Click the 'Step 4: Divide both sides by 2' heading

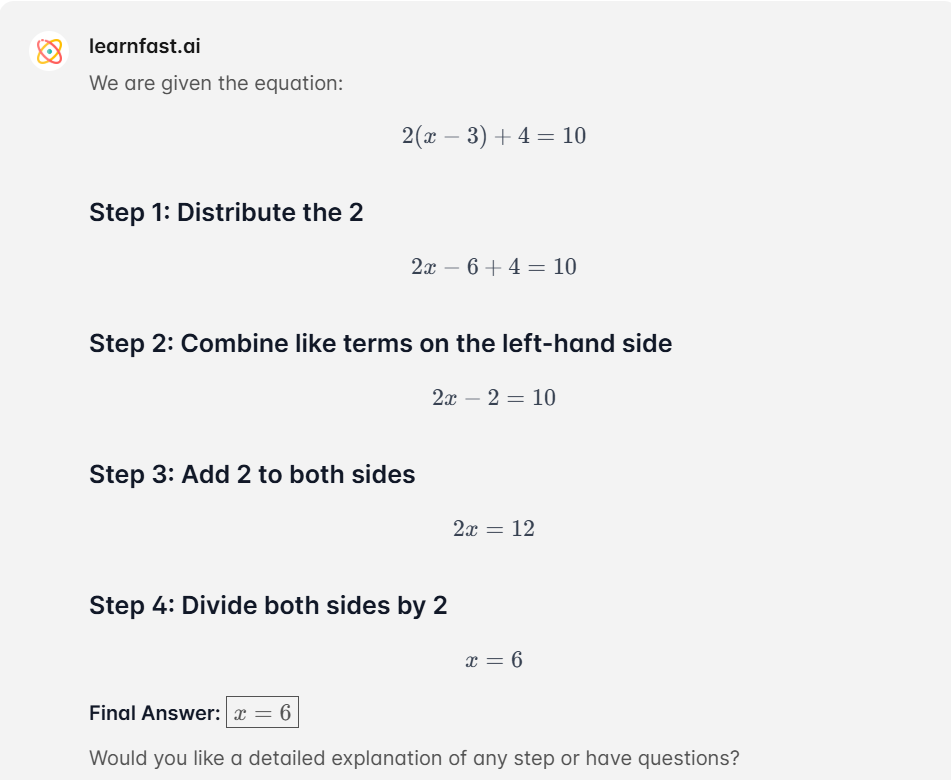click(268, 605)
